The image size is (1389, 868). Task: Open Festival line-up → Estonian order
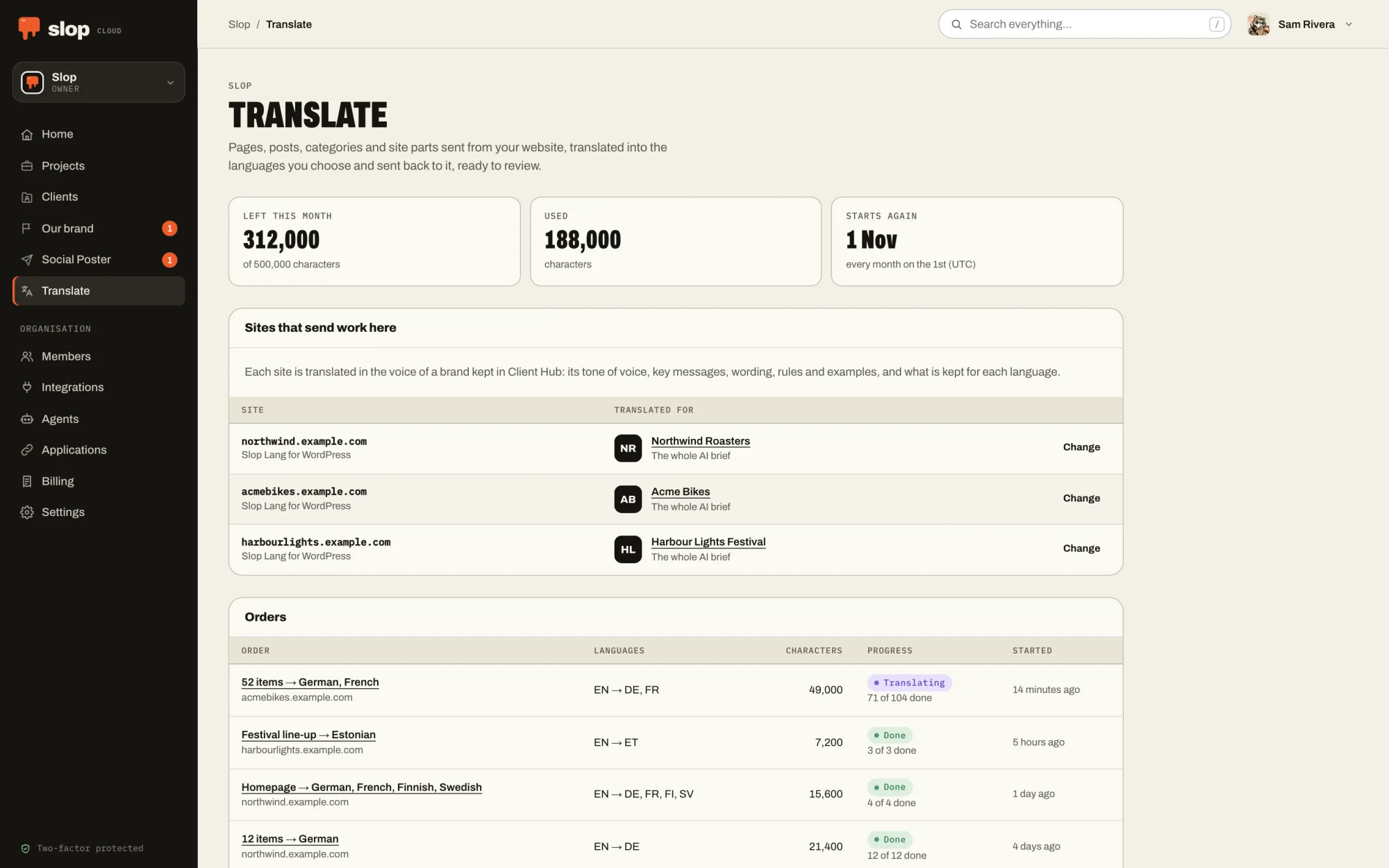tap(308, 735)
